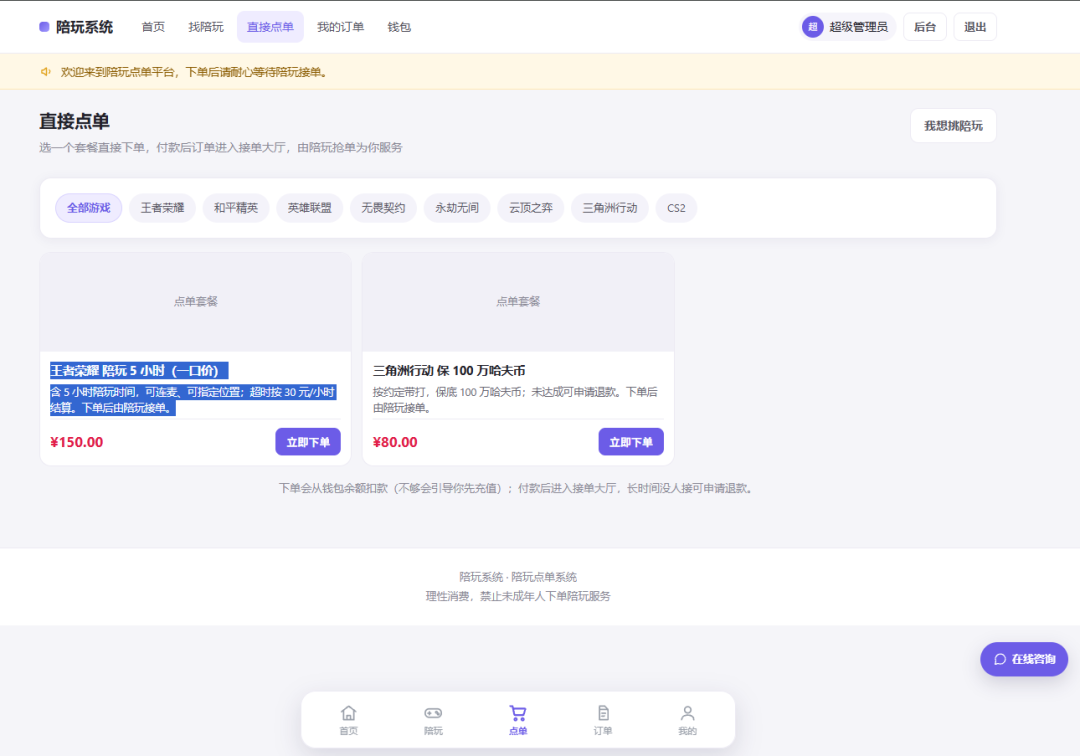The height and width of the screenshot is (756, 1080).
Task: Click footer text 陪玩系统 · 陪玩点单系统
Action: 518,577
